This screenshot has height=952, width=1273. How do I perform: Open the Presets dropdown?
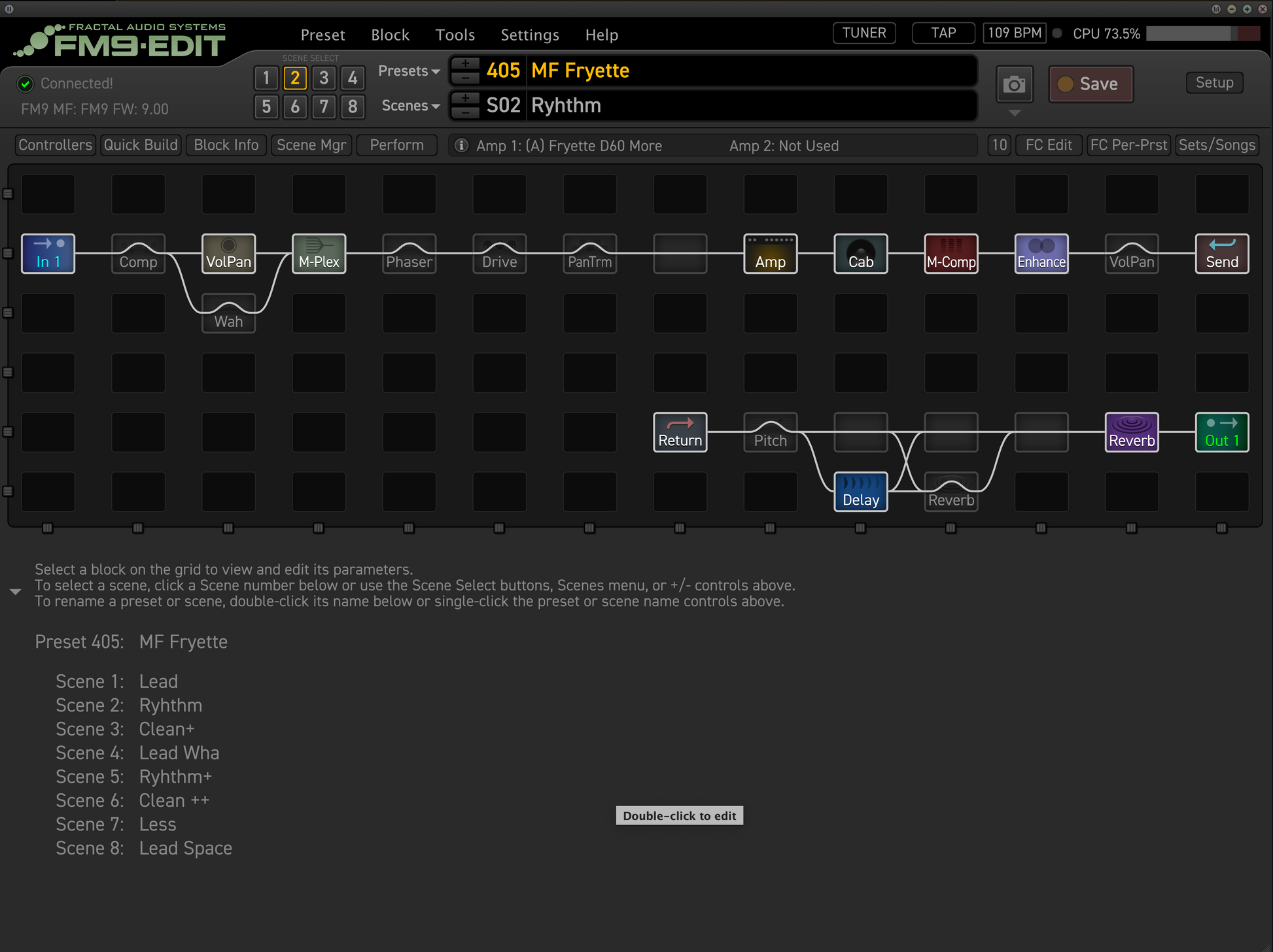[x=409, y=71]
